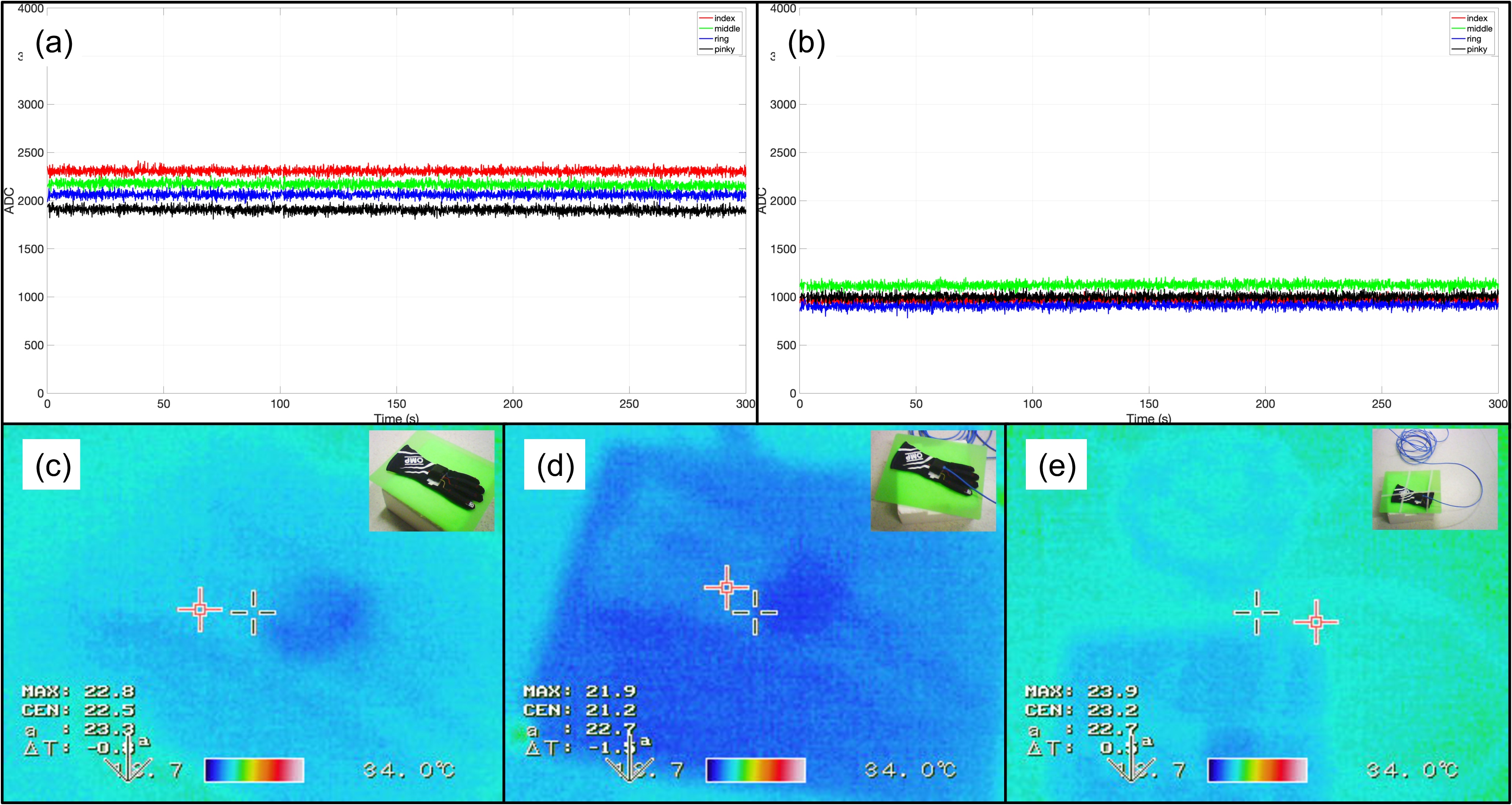Click the MAX: 23.9 readout in panel (e)
The height and width of the screenshot is (805, 1512).
click(1082, 692)
